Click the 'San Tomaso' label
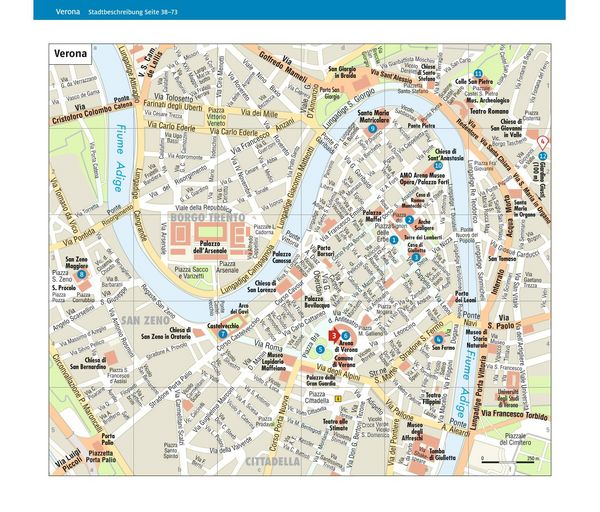 (x=502, y=259)
